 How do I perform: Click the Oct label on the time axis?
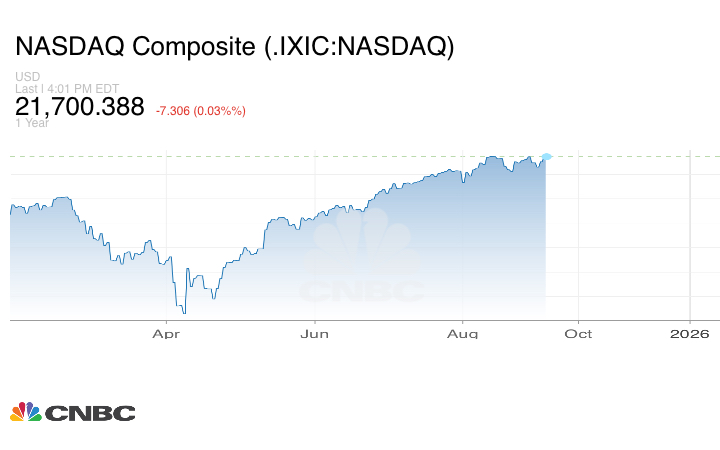click(579, 333)
